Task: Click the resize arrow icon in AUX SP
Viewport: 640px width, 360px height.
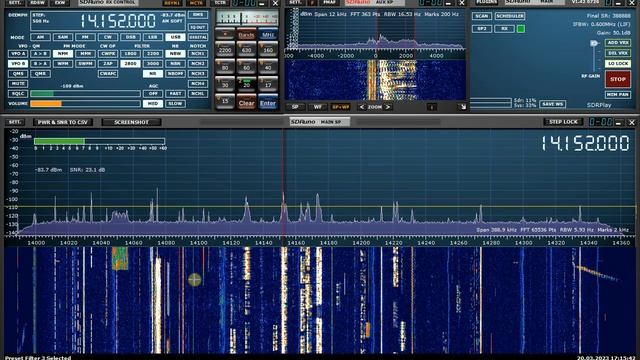Action: coord(462,107)
